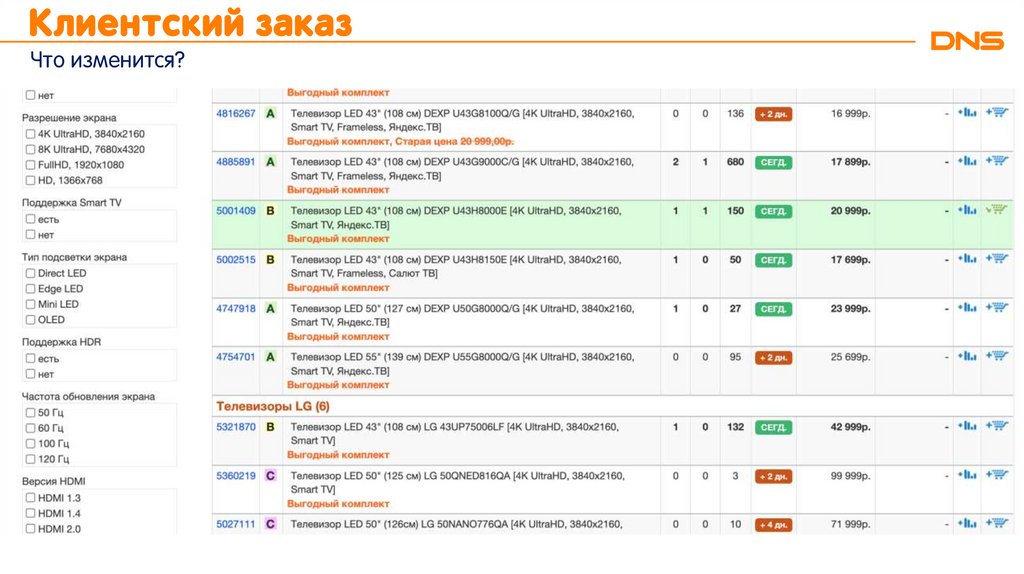This screenshot has width=1024, height=574.
Task: Enable HDR support 'есть' checkbox
Action: (x=30, y=359)
